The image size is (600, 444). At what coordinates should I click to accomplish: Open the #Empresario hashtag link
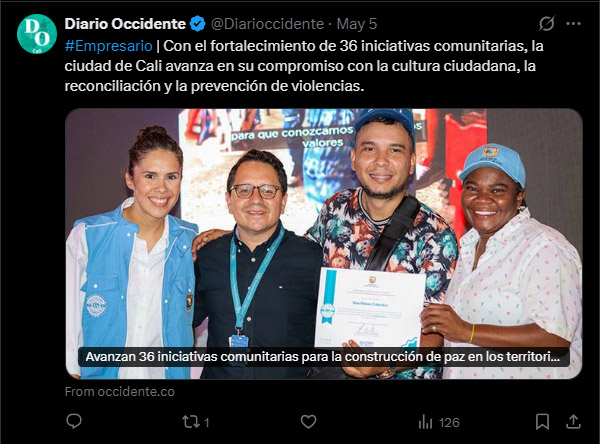coord(109,46)
